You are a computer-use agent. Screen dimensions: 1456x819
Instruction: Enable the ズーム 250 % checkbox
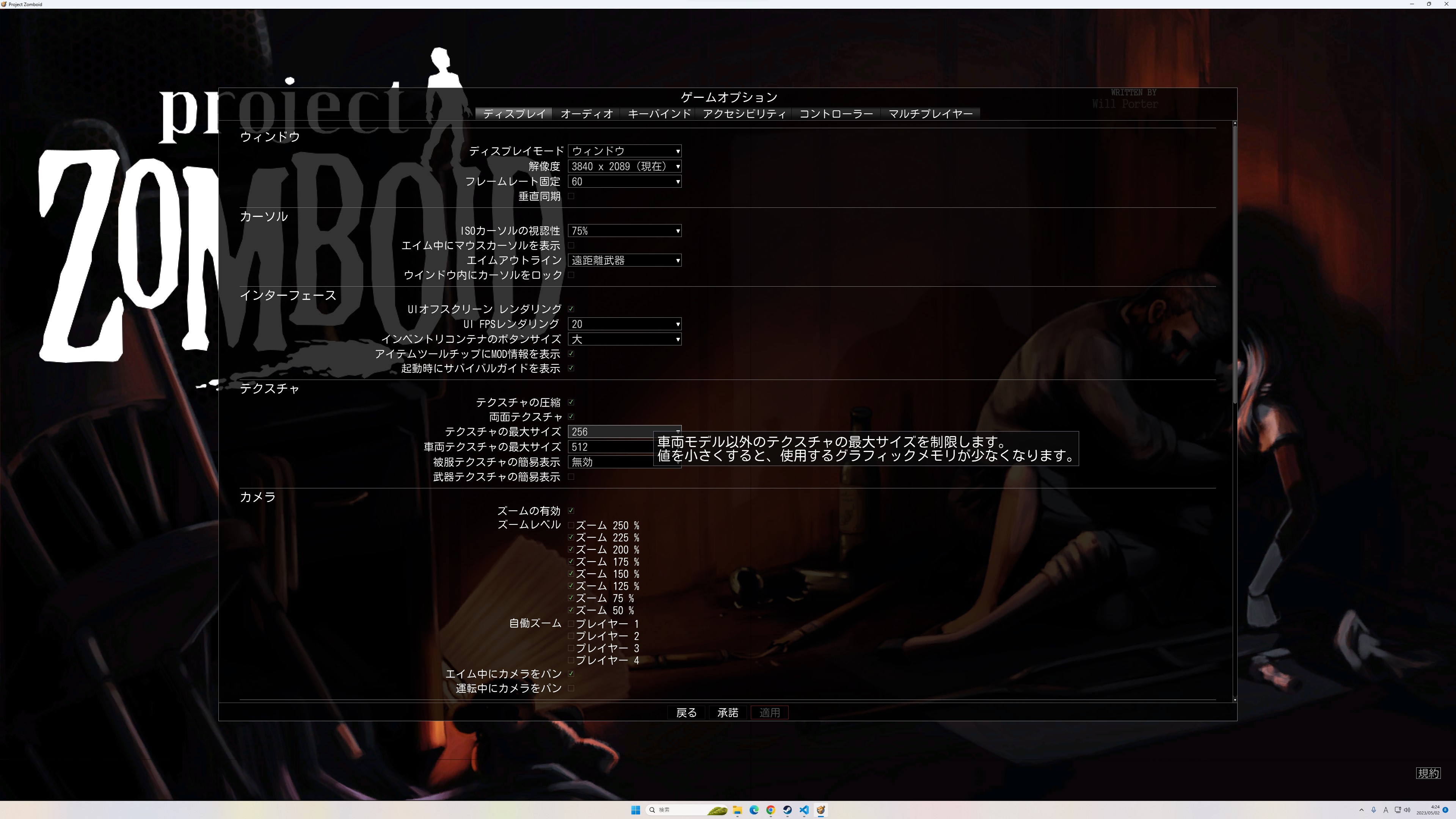[571, 525]
